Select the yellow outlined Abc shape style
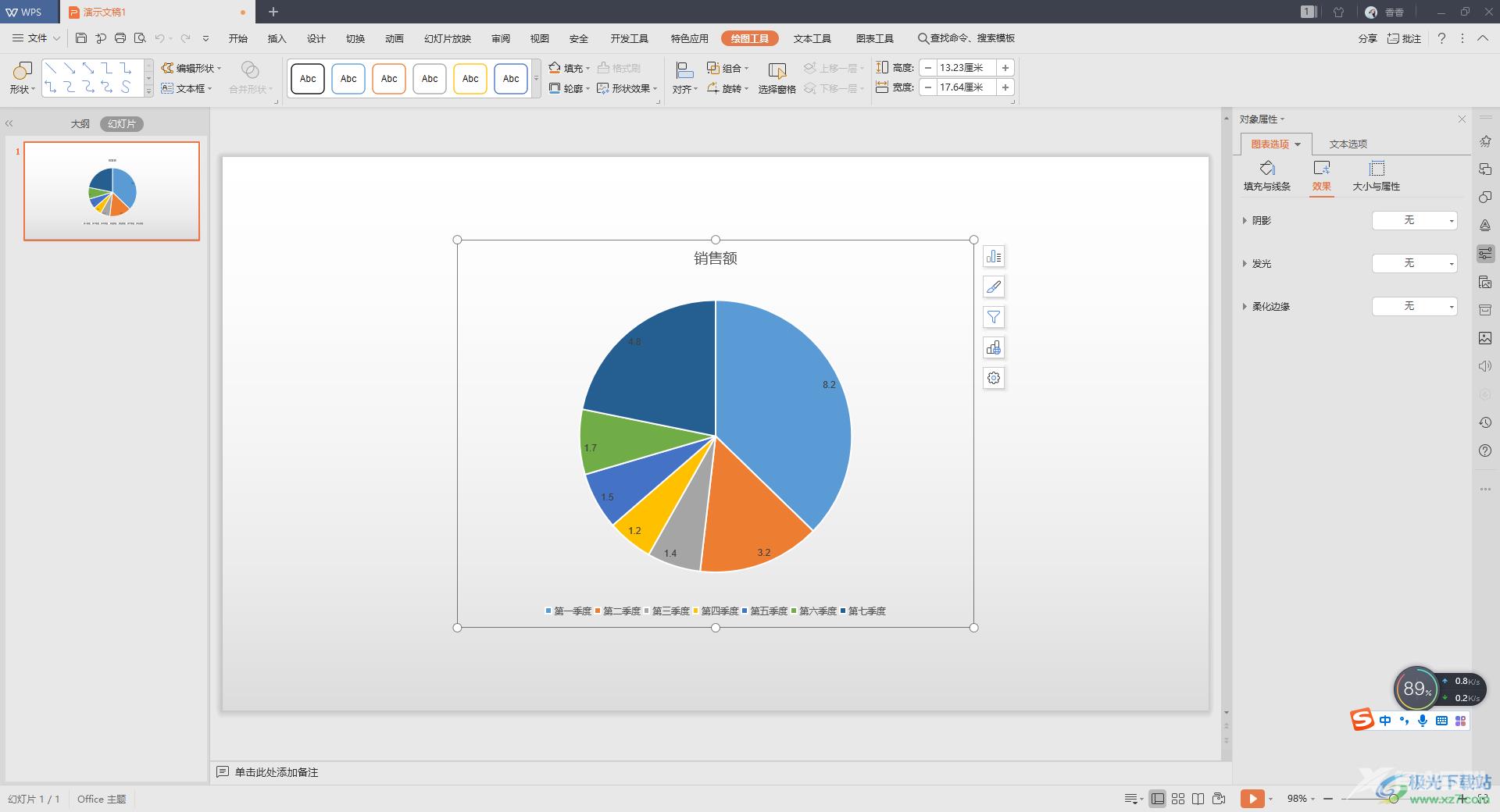Viewport: 1500px width, 812px height. 470,79
